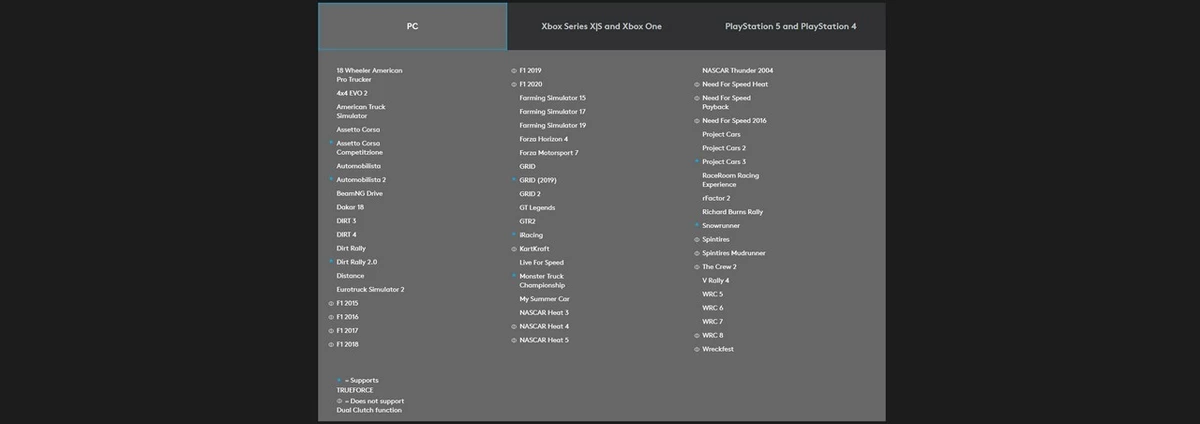Click the no-dual-clutch symbol beside Need For Speed Heat

(x=697, y=85)
